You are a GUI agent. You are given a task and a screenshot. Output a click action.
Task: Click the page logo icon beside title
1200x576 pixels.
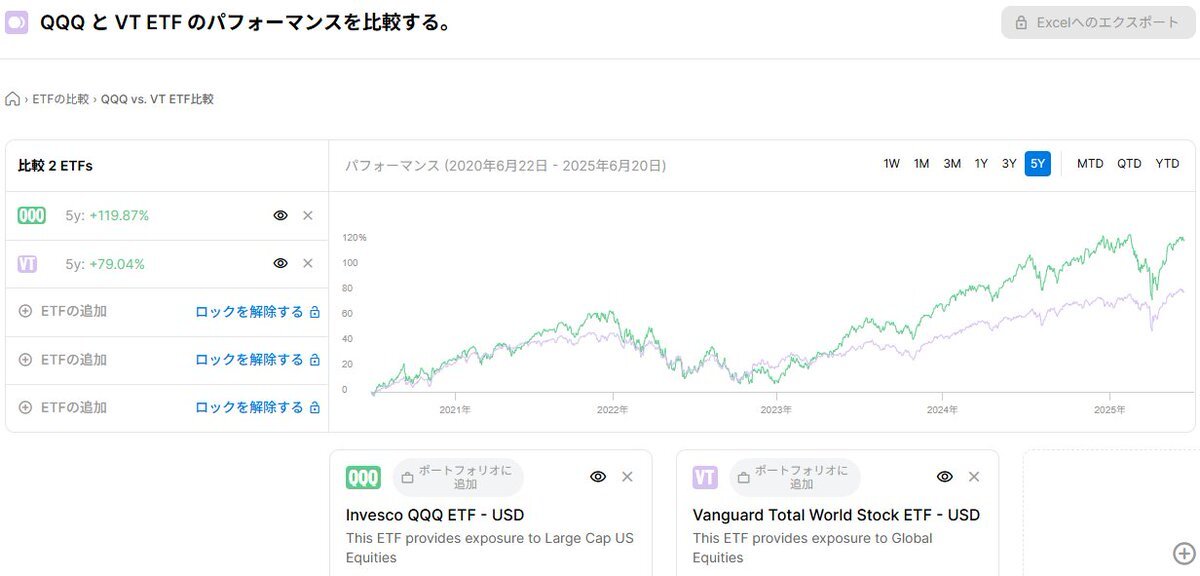(x=16, y=22)
